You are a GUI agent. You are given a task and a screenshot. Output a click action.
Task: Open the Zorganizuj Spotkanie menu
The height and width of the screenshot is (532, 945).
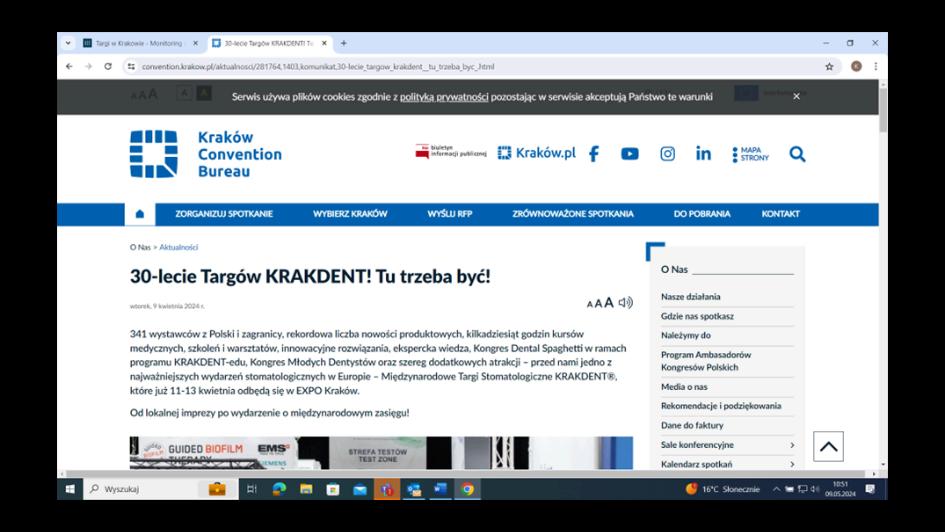click(x=224, y=214)
